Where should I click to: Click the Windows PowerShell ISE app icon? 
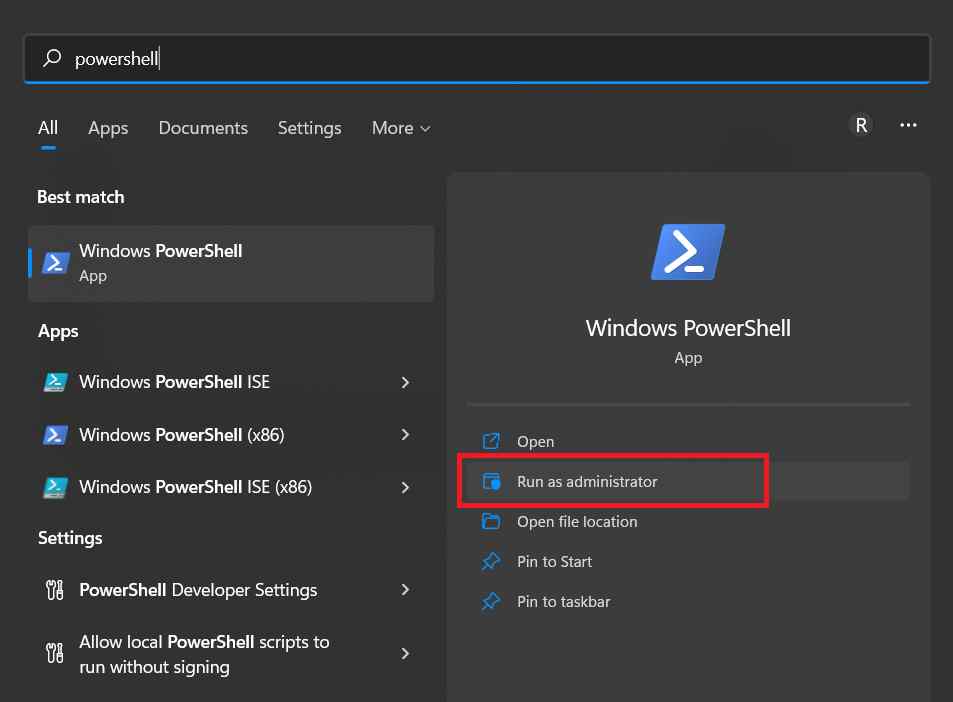pos(55,382)
